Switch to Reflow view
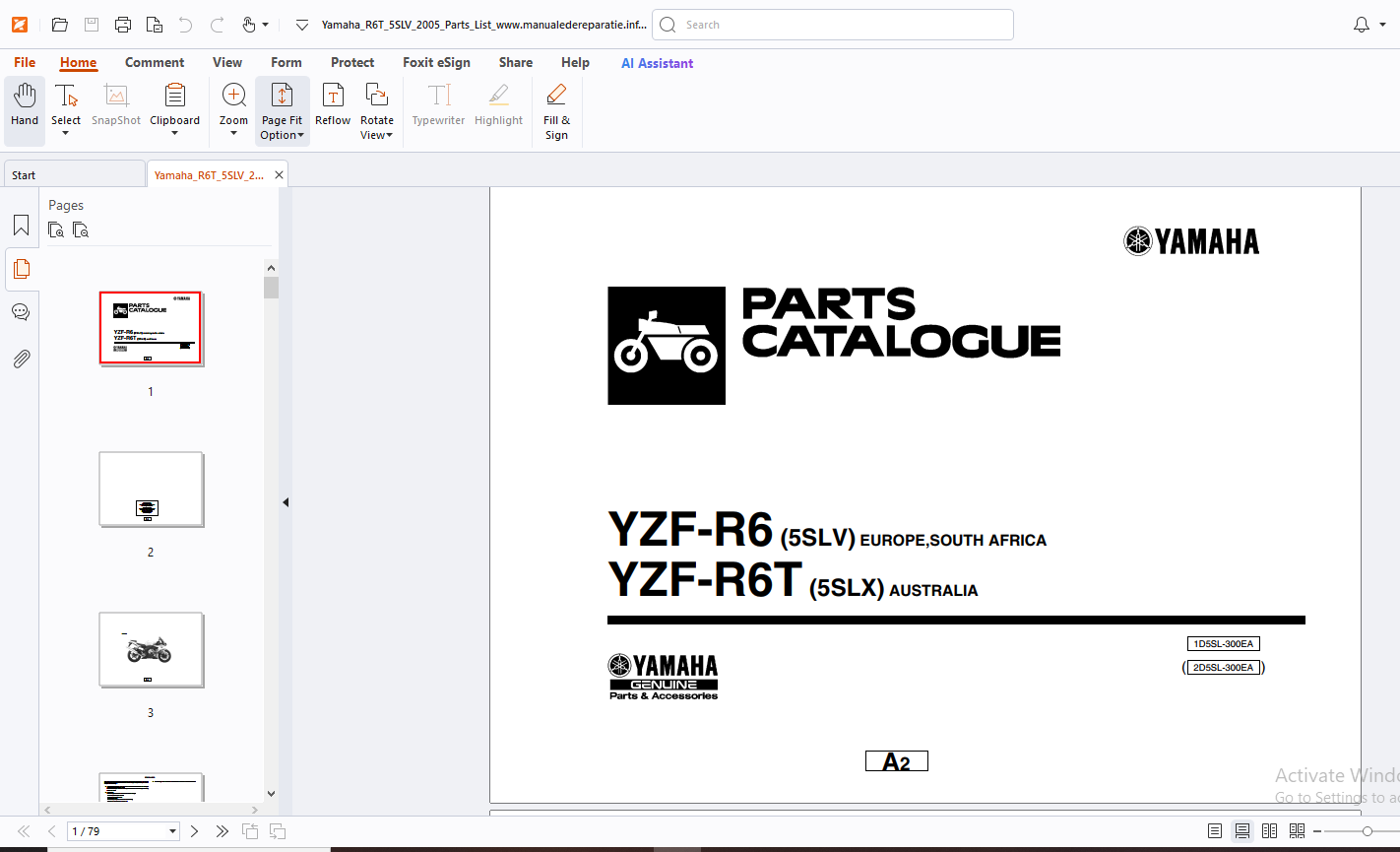Screen dimensions: 1400x852 tap(333, 105)
